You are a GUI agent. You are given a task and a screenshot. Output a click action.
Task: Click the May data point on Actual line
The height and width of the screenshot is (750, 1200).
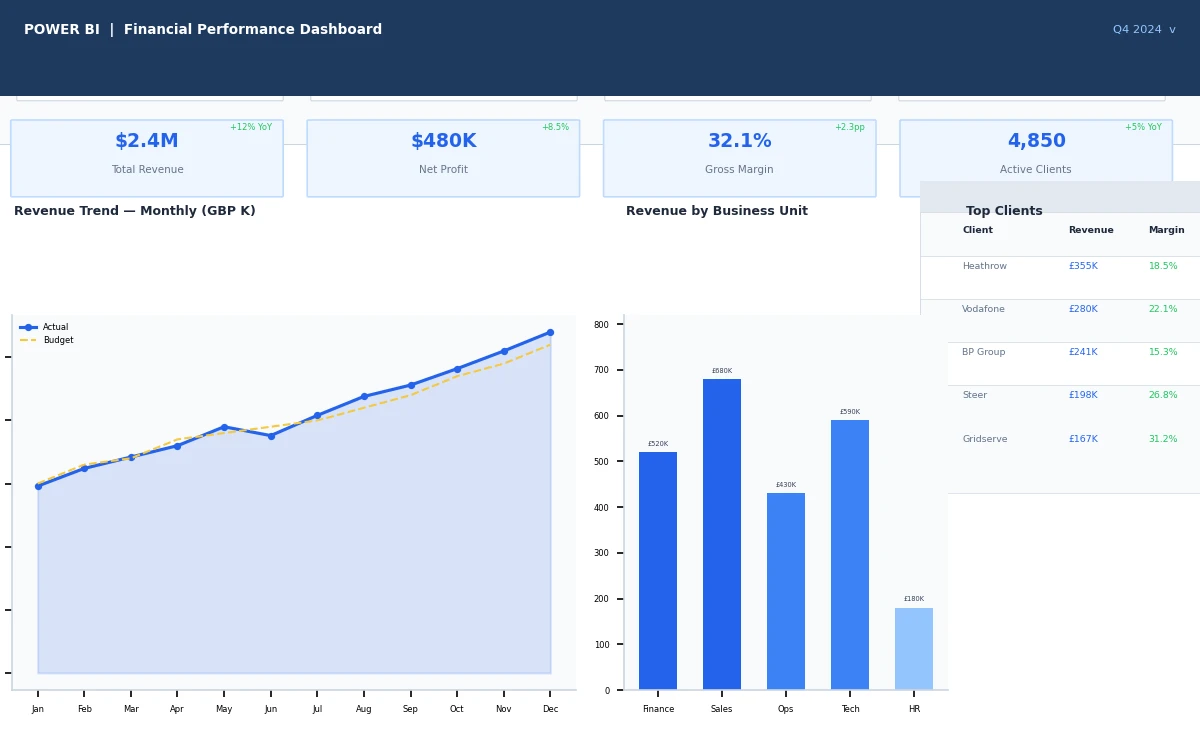coord(224,427)
